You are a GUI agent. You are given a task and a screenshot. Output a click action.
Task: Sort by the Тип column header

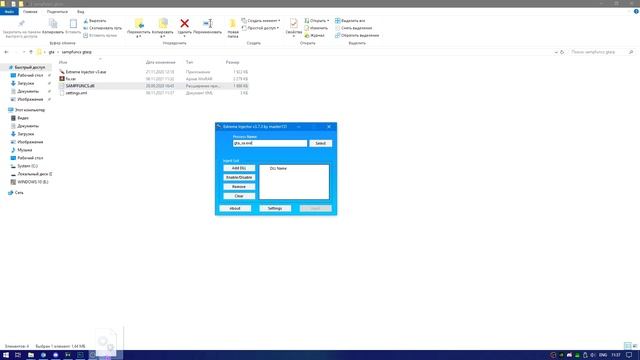coord(189,62)
